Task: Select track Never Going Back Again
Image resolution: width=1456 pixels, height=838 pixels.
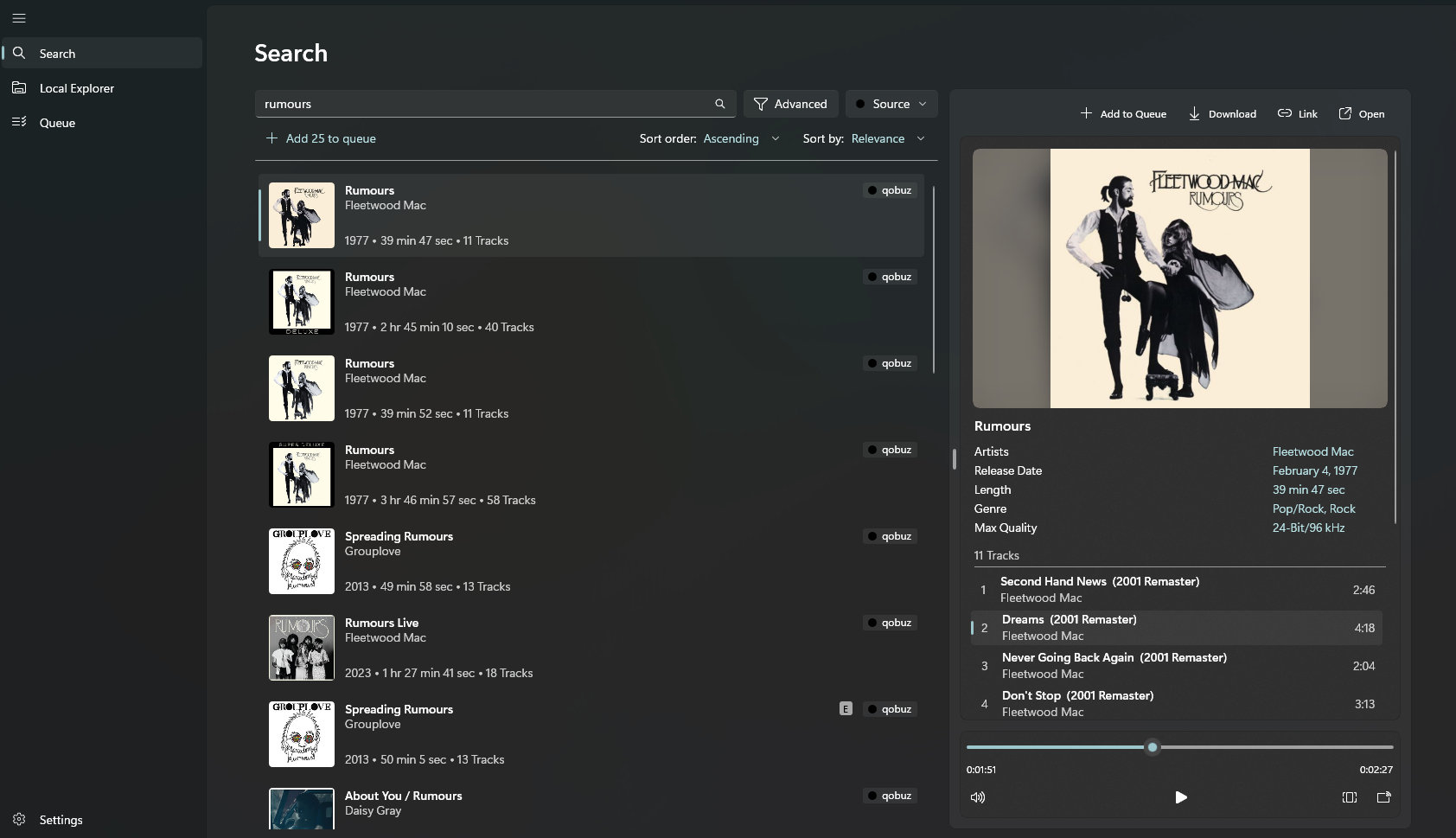Action: pos(1177,666)
